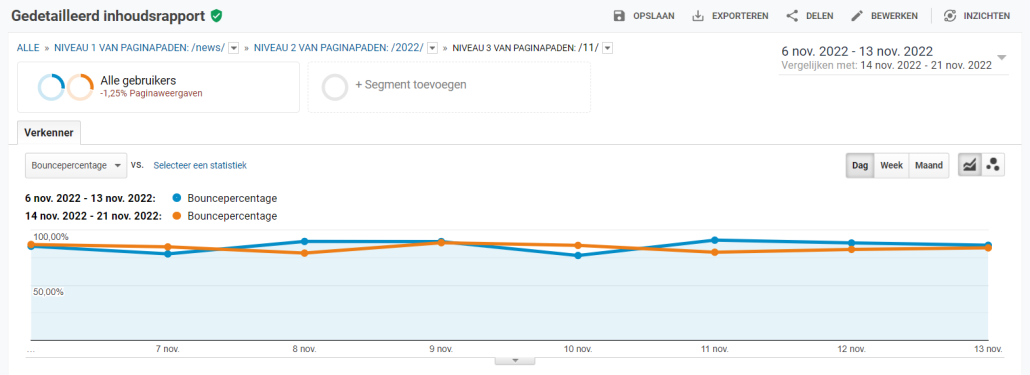Click the Gedetailleerd inhoudsrapport title

tap(108, 16)
